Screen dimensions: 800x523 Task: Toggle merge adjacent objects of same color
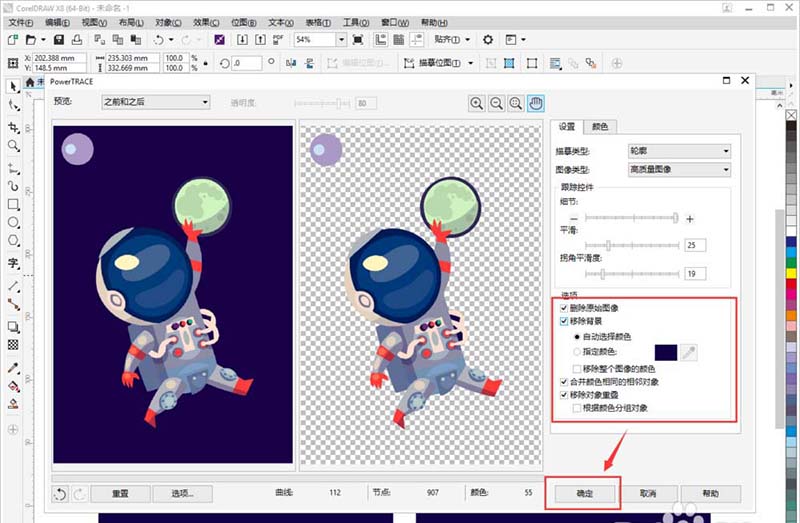[564, 382]
